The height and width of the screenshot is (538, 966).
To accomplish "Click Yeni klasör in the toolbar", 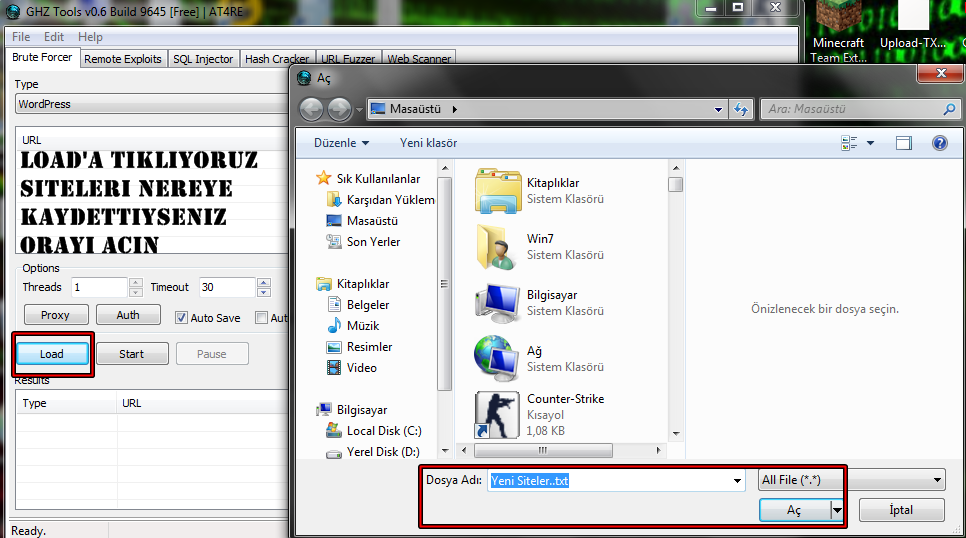I will pos(428,143).
